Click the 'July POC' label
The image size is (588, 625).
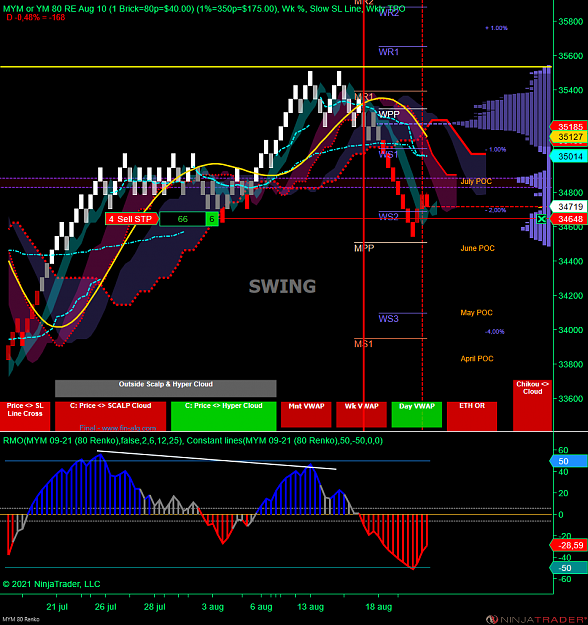(x=476, y=181)
